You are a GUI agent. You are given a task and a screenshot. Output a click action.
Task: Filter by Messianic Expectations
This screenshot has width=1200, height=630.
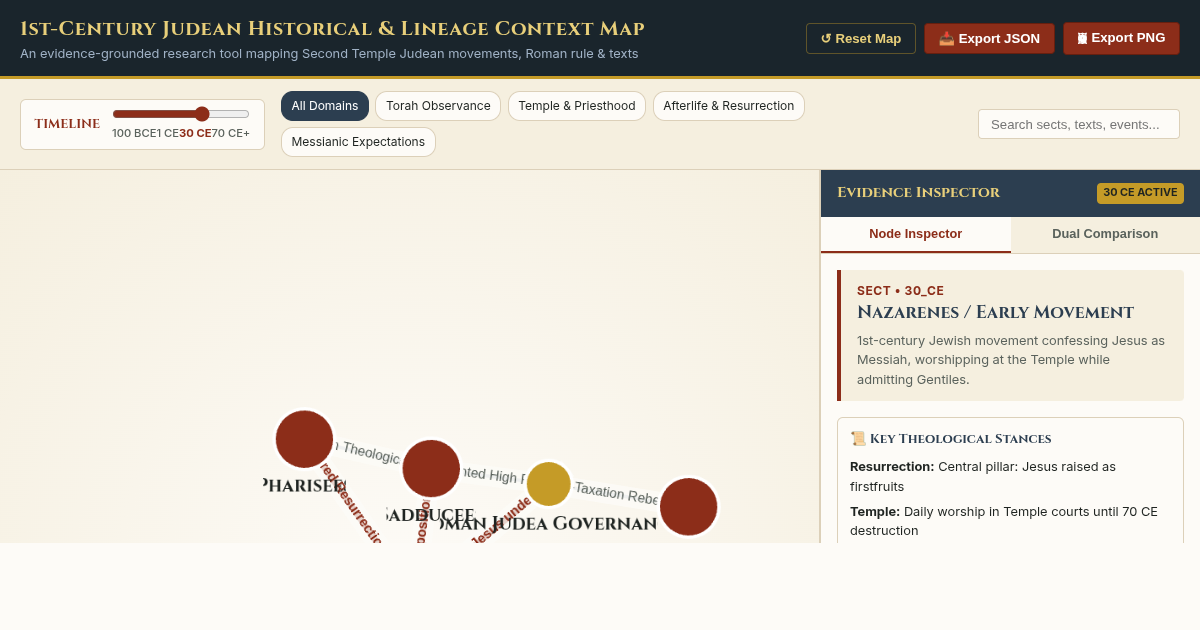point(358,142)
